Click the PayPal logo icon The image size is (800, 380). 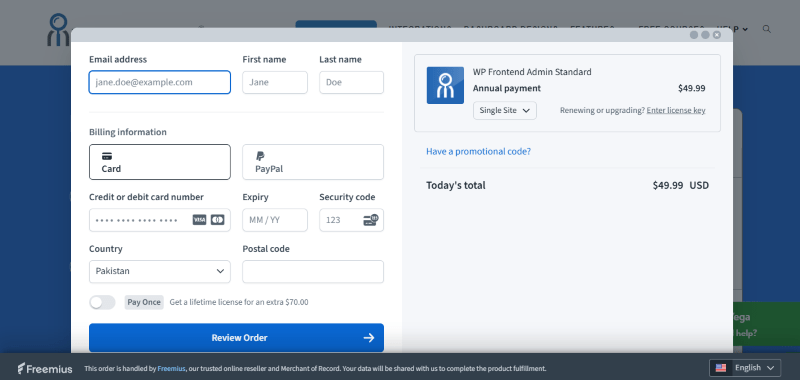pos(260,156)
